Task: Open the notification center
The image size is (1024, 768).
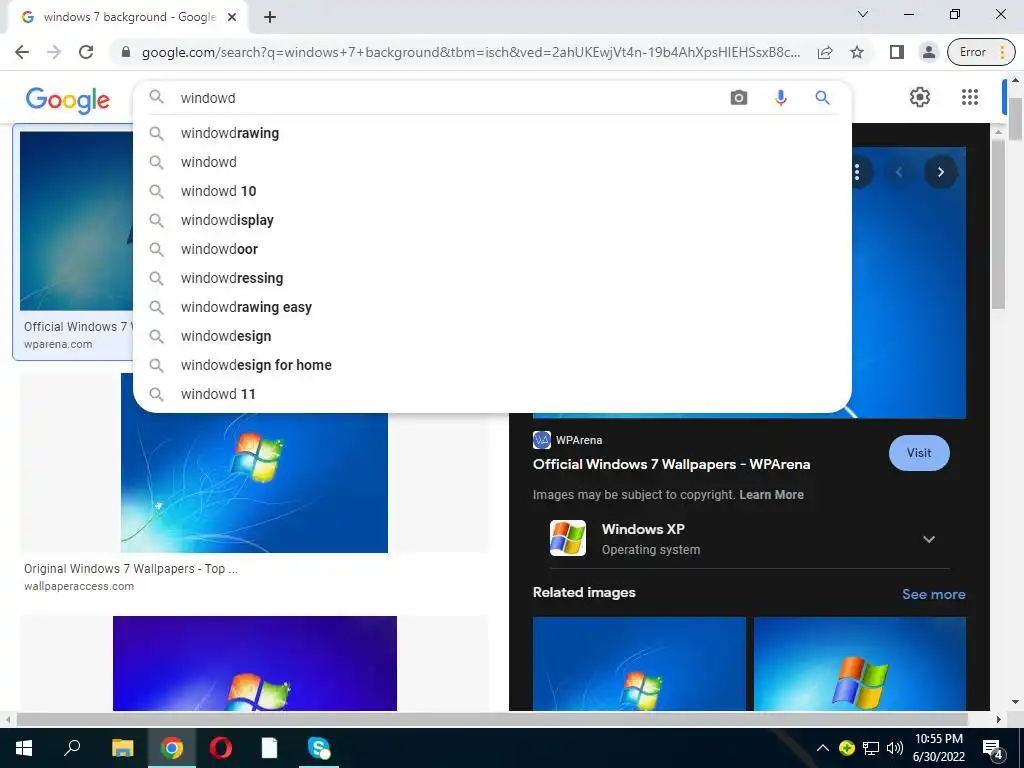Action: point(993,748)
